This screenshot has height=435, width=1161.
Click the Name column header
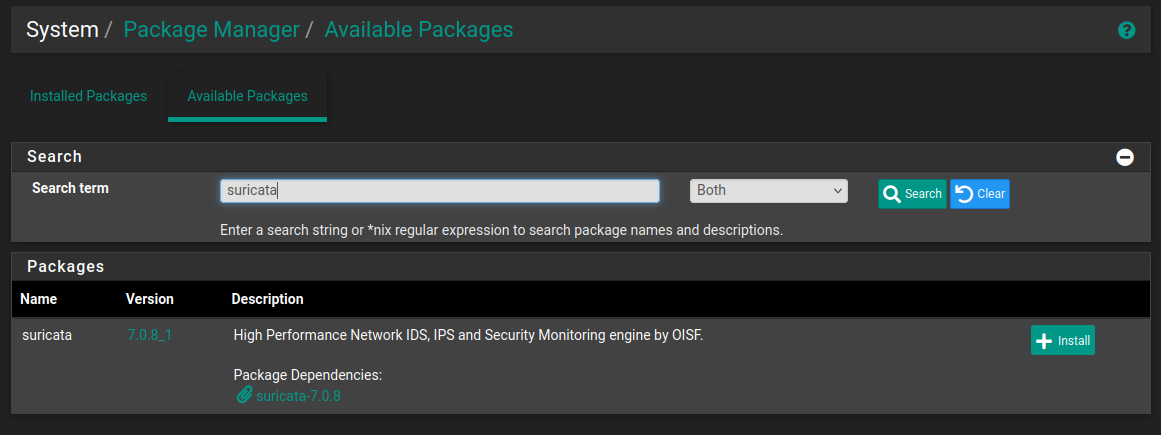point(39,299)
